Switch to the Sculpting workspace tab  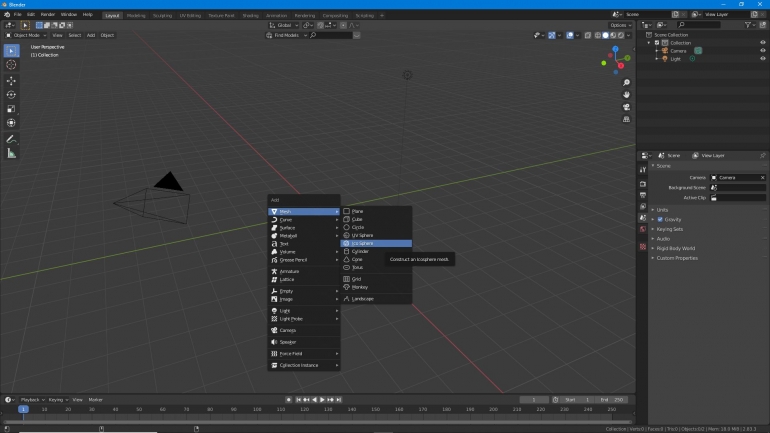coord(162,16)
